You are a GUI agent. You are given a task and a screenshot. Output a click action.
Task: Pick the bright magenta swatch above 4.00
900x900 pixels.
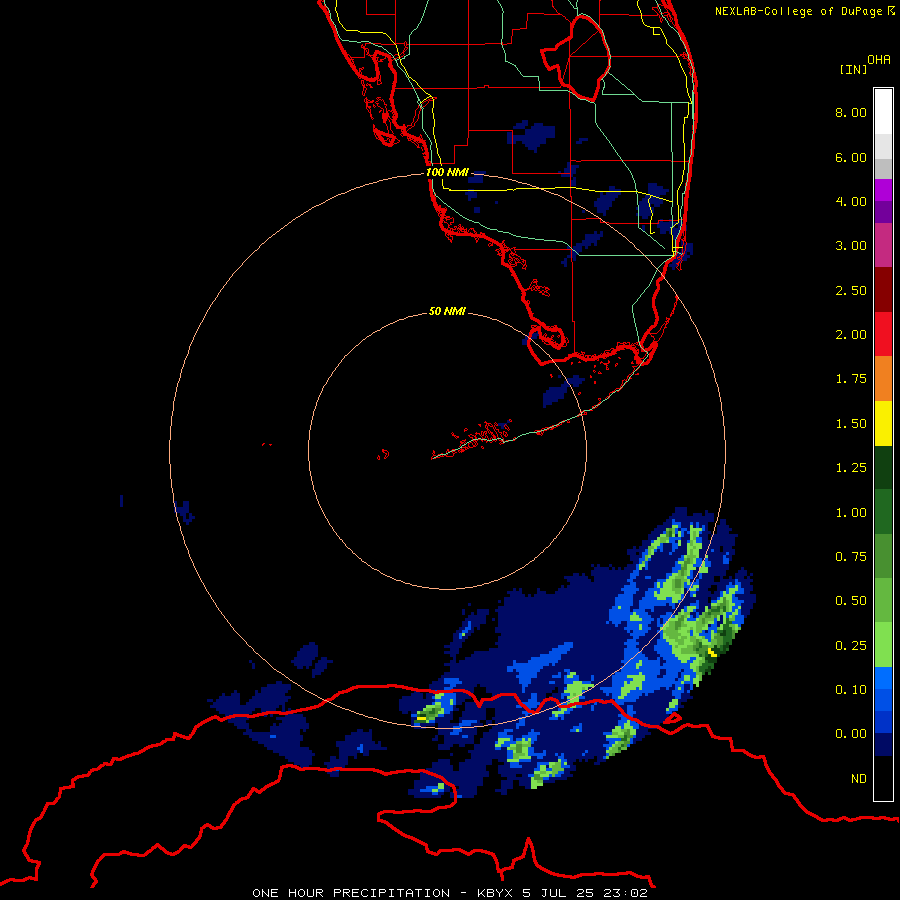[883, 190]
